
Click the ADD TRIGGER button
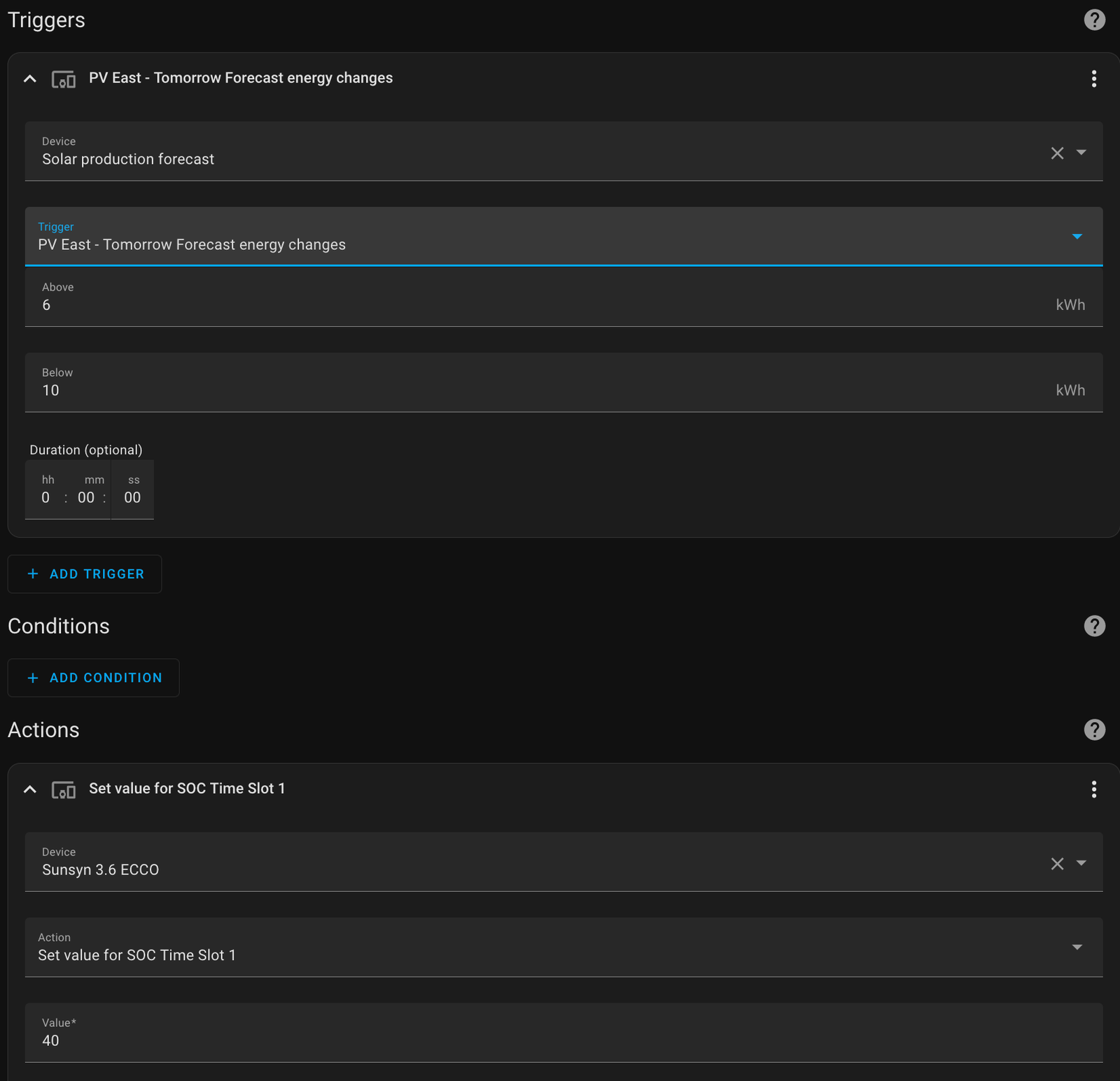click(x=85, y=573)
